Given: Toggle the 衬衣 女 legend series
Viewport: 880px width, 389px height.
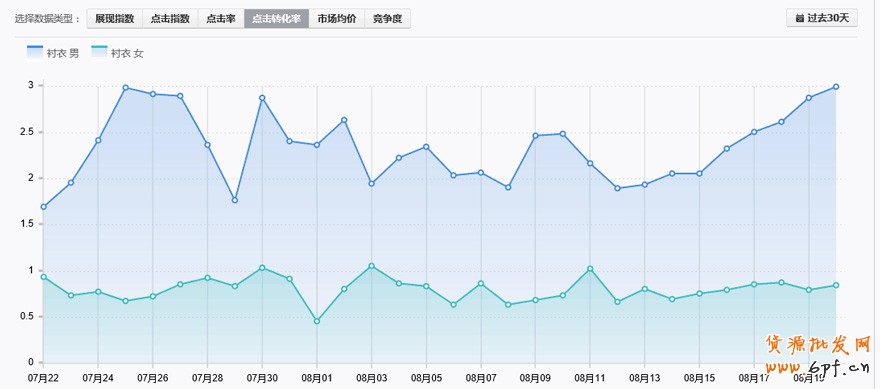Looking at the screenshot, I should point(118,53).
